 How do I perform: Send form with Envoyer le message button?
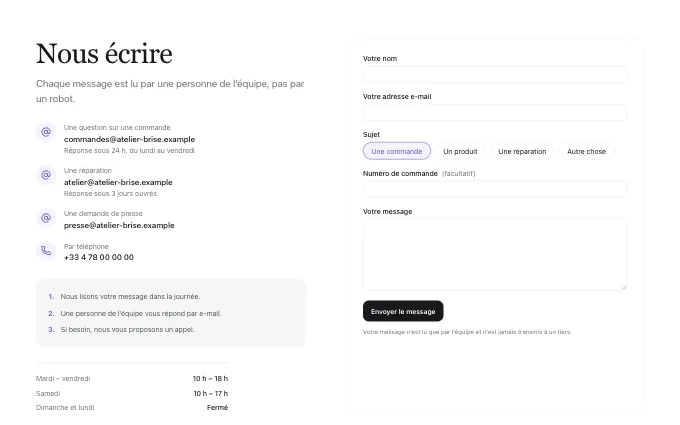click(403, 311)
